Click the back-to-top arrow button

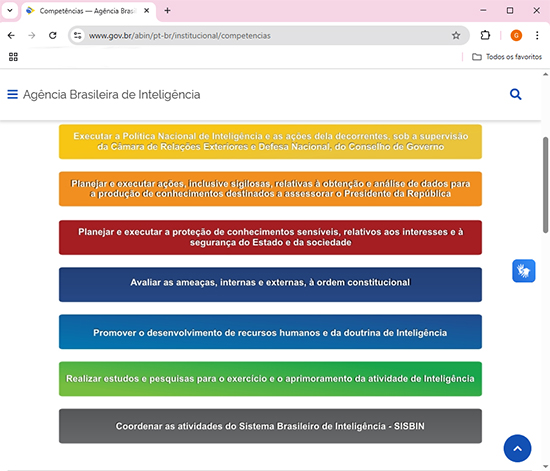click(517, 448)
